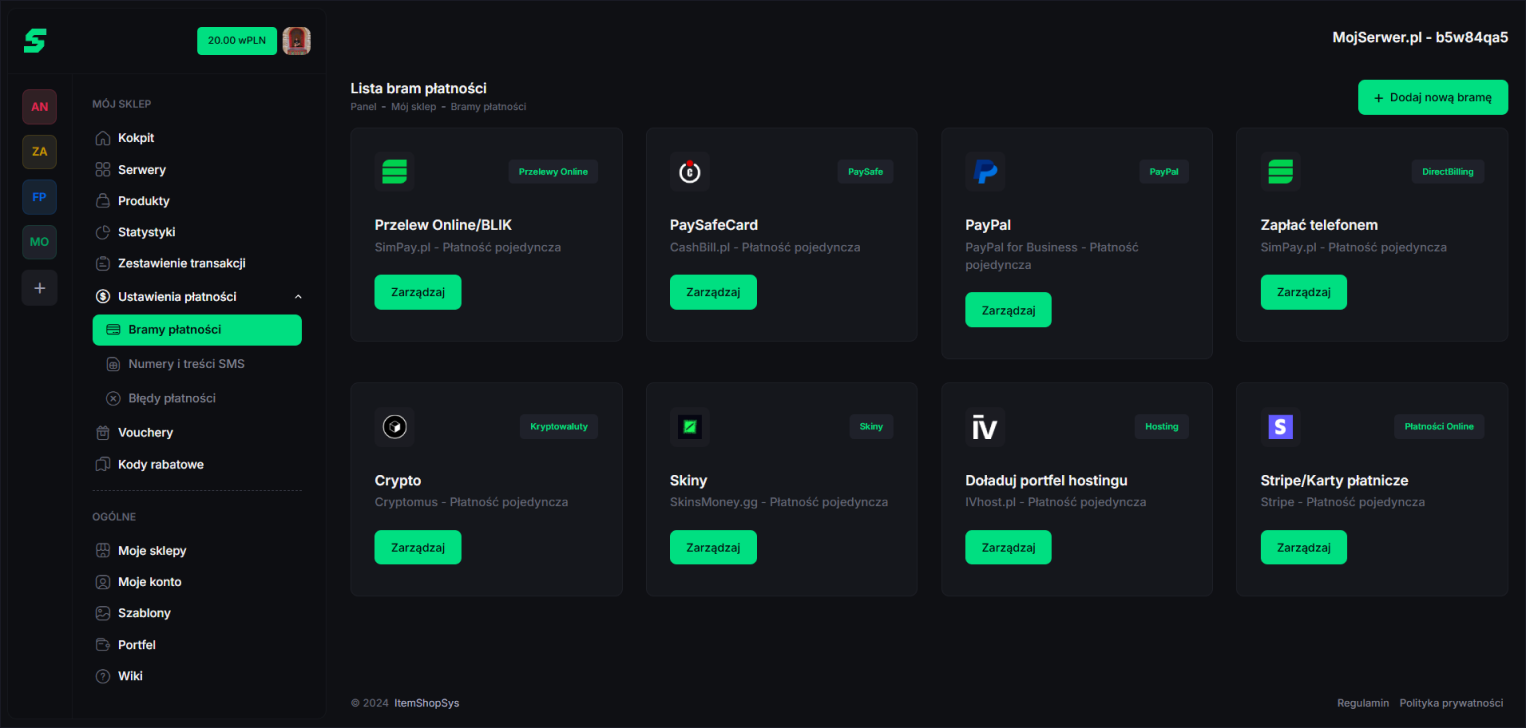
Task: Click the IVhost logo on hosting gateway card
Action: 985,426
